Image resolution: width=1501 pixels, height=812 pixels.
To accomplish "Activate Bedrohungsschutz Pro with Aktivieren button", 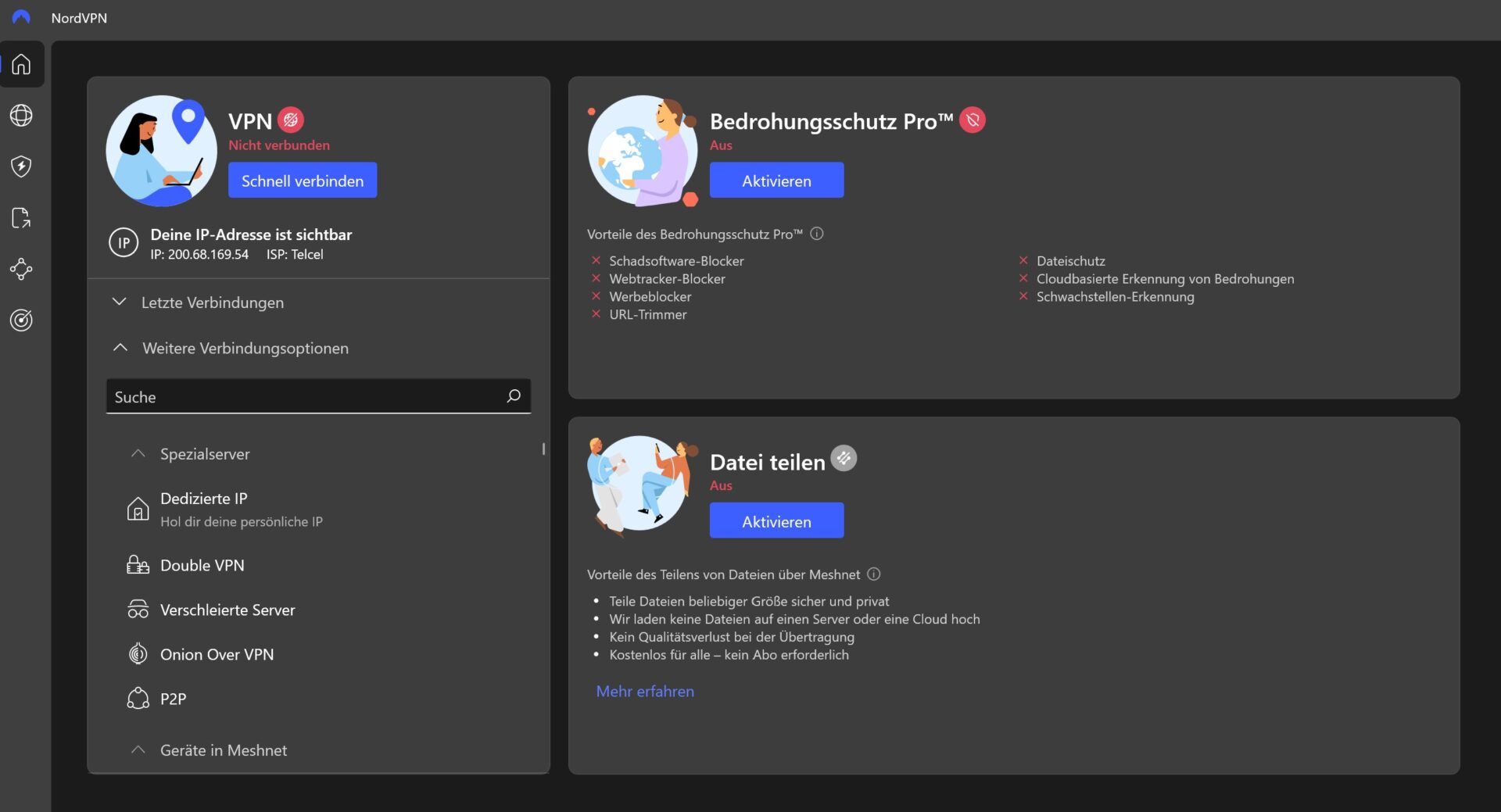I will (x=776, y=181).
